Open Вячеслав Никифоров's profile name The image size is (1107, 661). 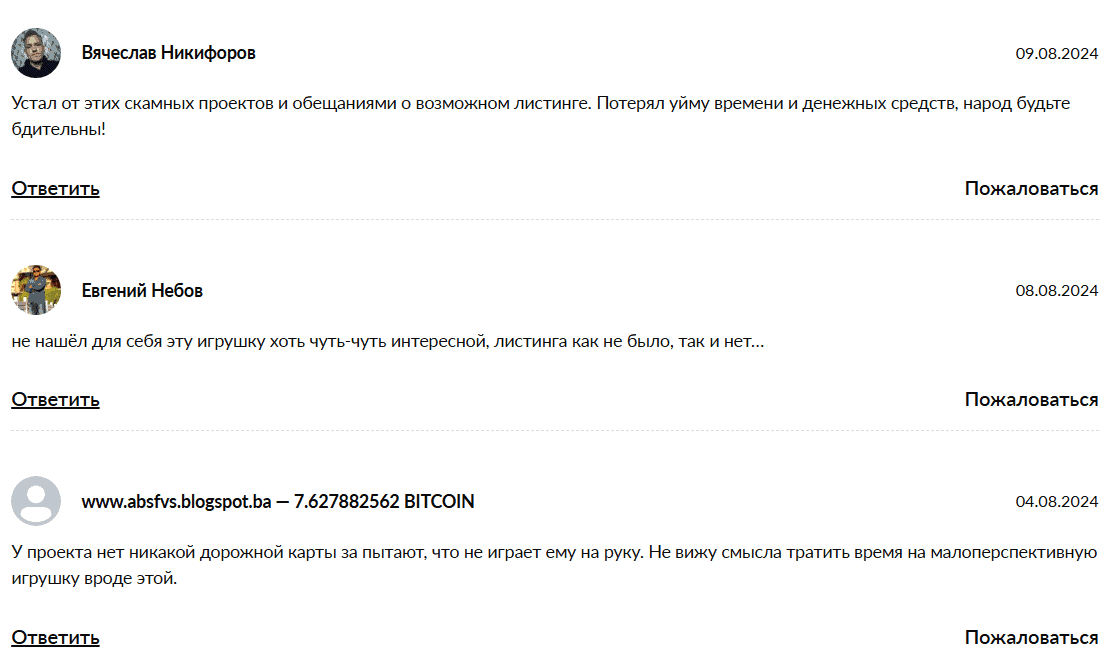(168, 53)
